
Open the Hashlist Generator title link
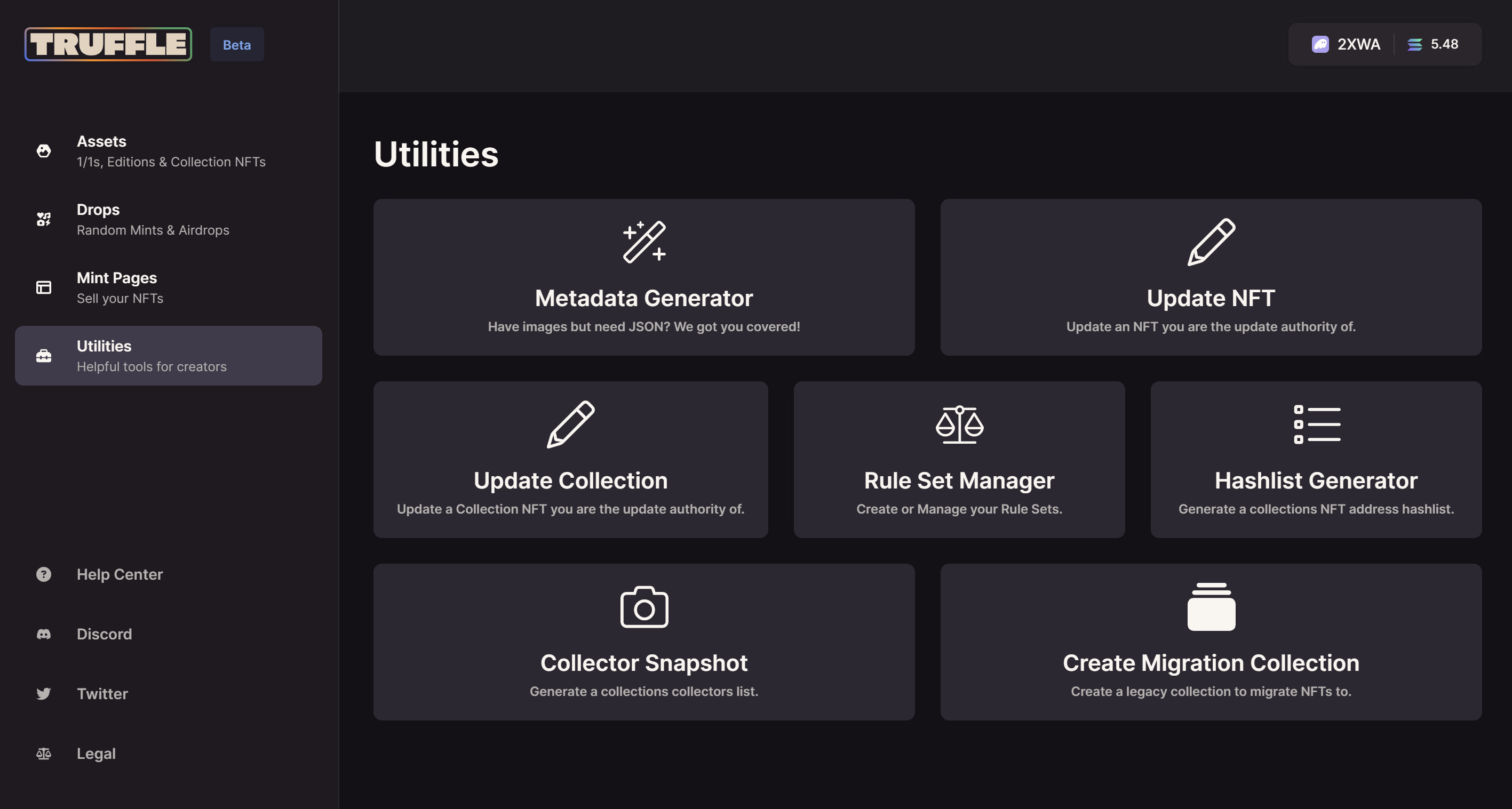[x=1316, y=480]
